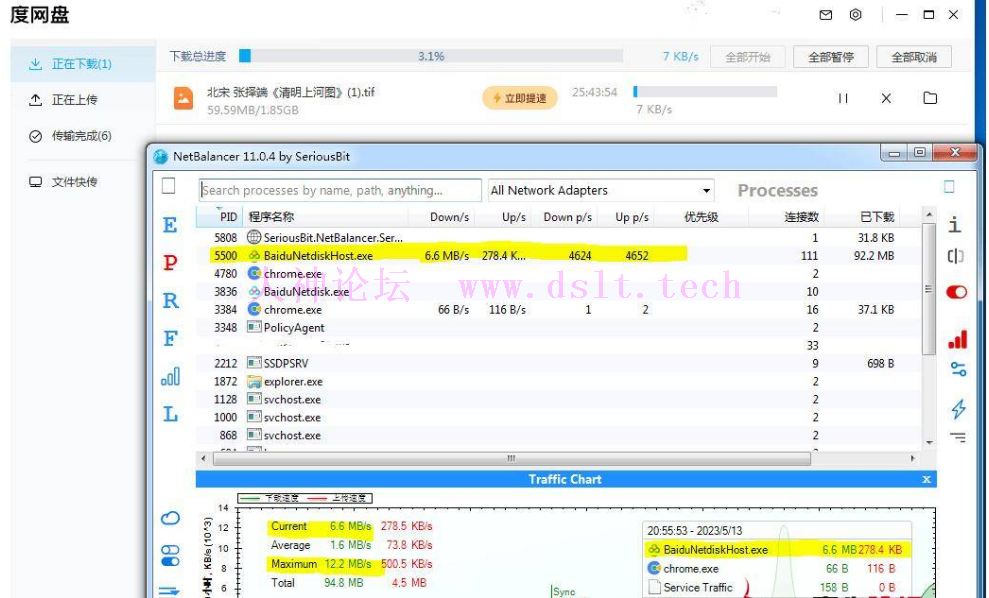This screenshot has height=598, width=989.
Task: Select the explorer.exe process row
Action: 559,382
